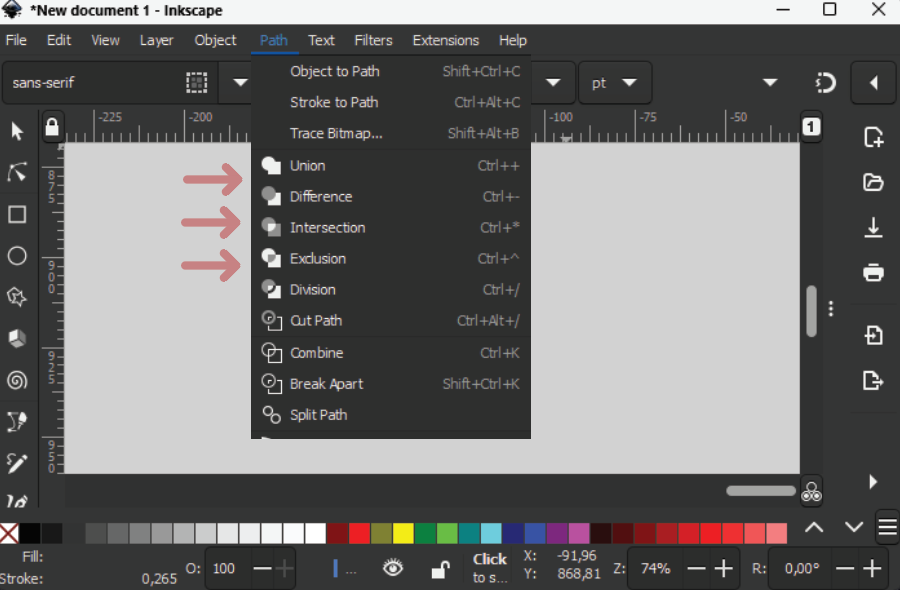Screen dimensions: 900x590
Task: Choose the Rectangle tool
Action: pyautogui.click(x=17, y=215)
